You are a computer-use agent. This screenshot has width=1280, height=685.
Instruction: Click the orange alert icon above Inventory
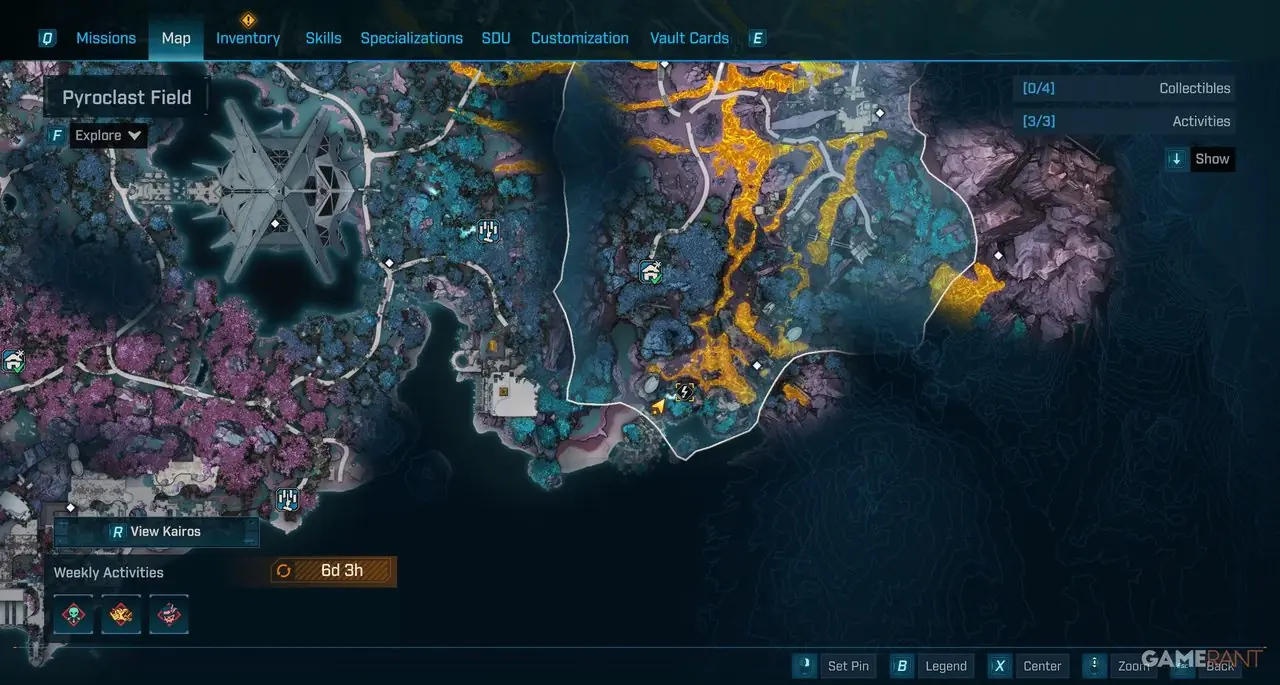248,19
